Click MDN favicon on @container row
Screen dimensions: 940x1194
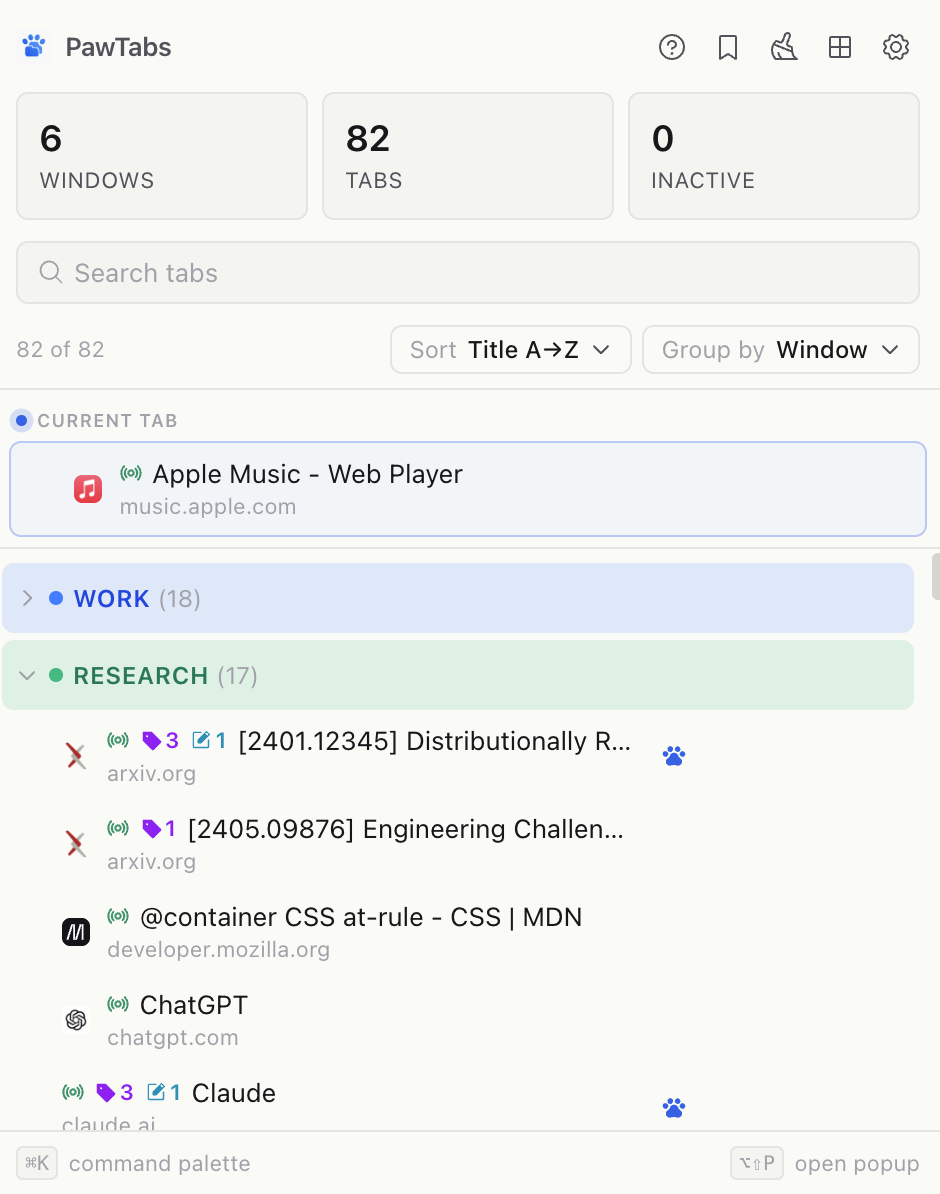click(75, 932)
